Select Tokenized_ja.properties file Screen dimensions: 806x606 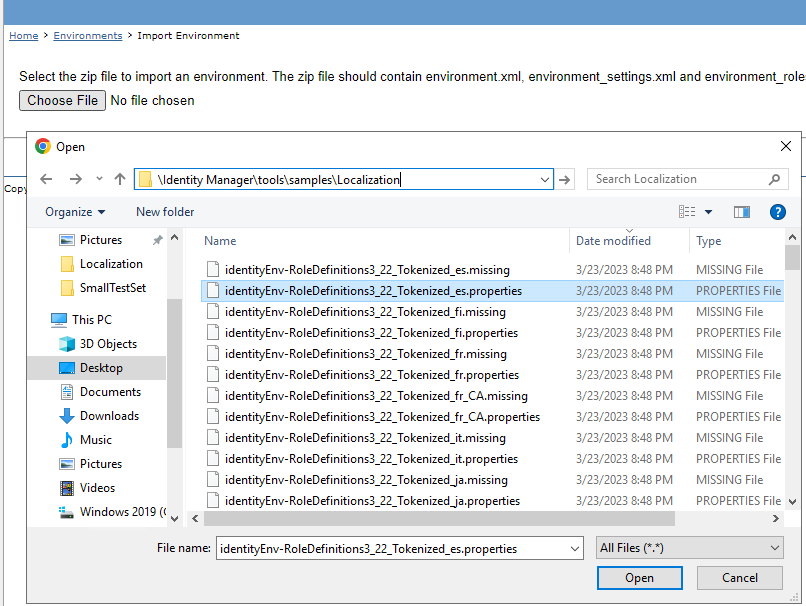tap(492, 501)
